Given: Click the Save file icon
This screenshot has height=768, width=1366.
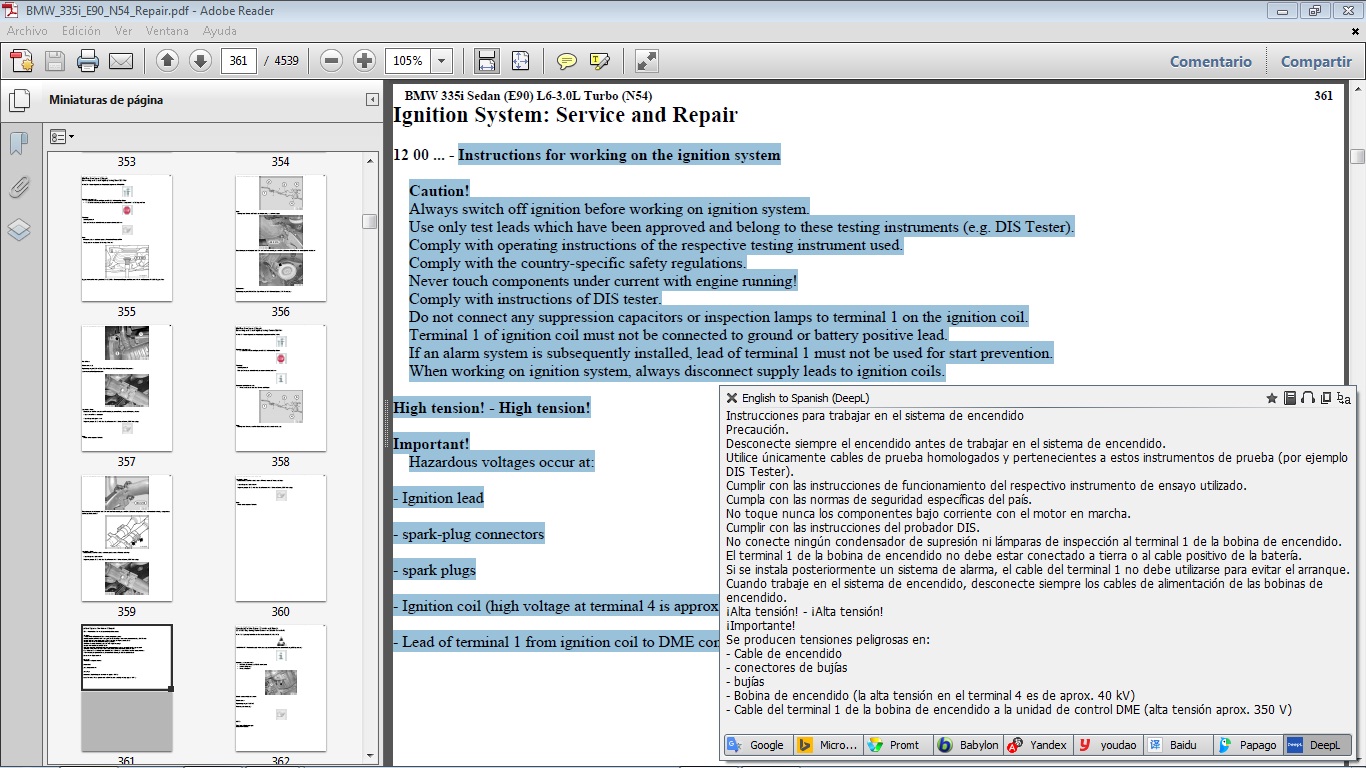Looking at the screenshot, I should click(x=55, y=61).
